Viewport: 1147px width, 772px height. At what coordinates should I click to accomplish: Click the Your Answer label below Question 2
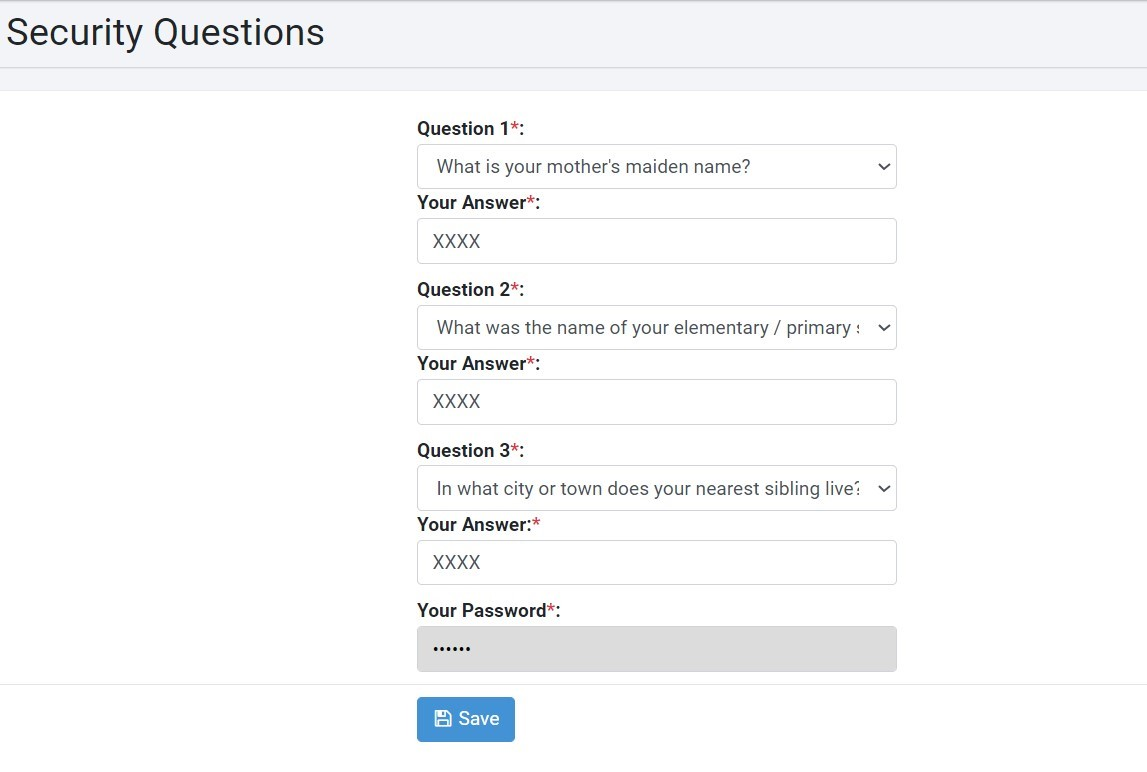coord(478,364)
